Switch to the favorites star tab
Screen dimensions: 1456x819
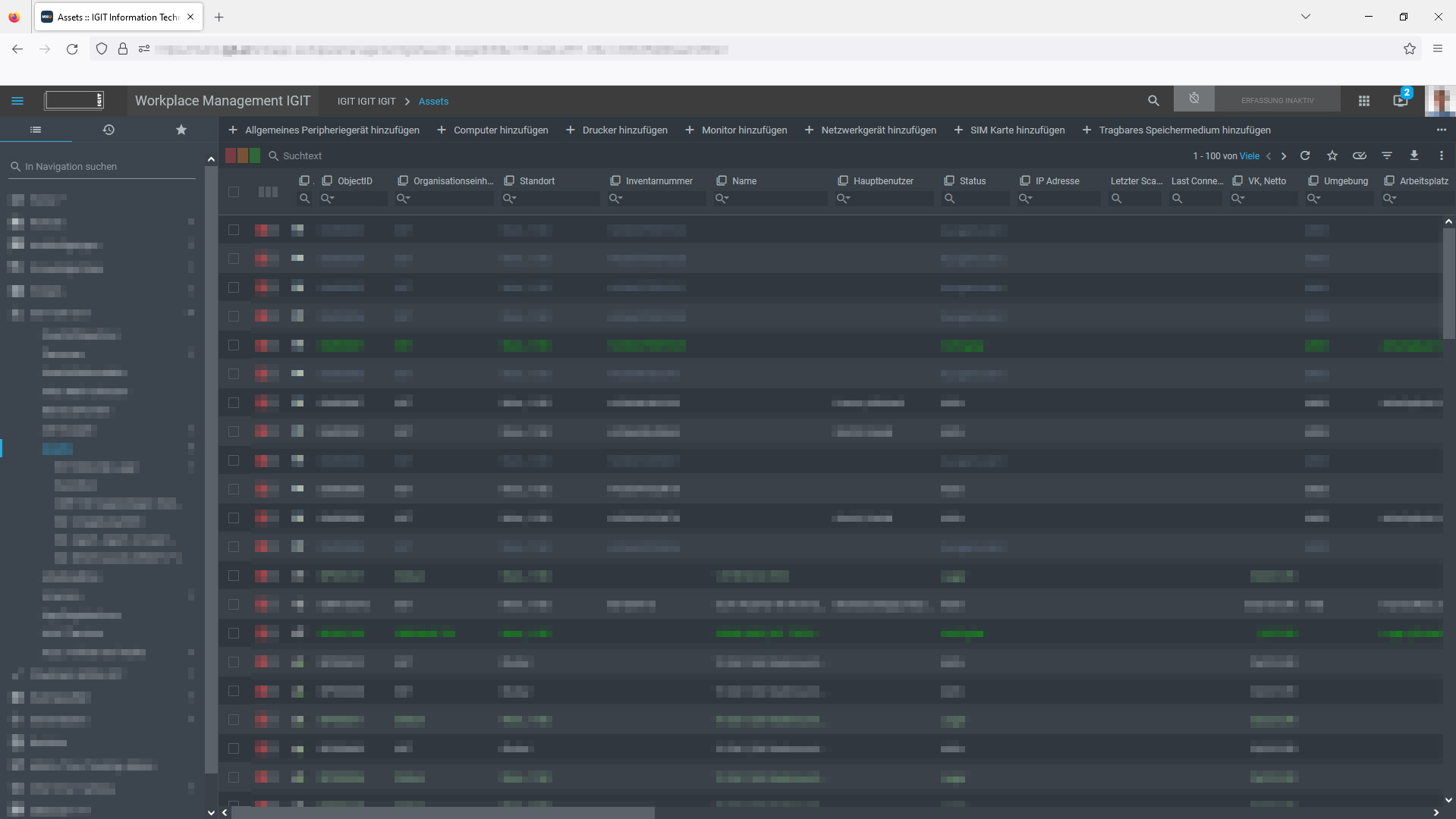coord(181,130)
